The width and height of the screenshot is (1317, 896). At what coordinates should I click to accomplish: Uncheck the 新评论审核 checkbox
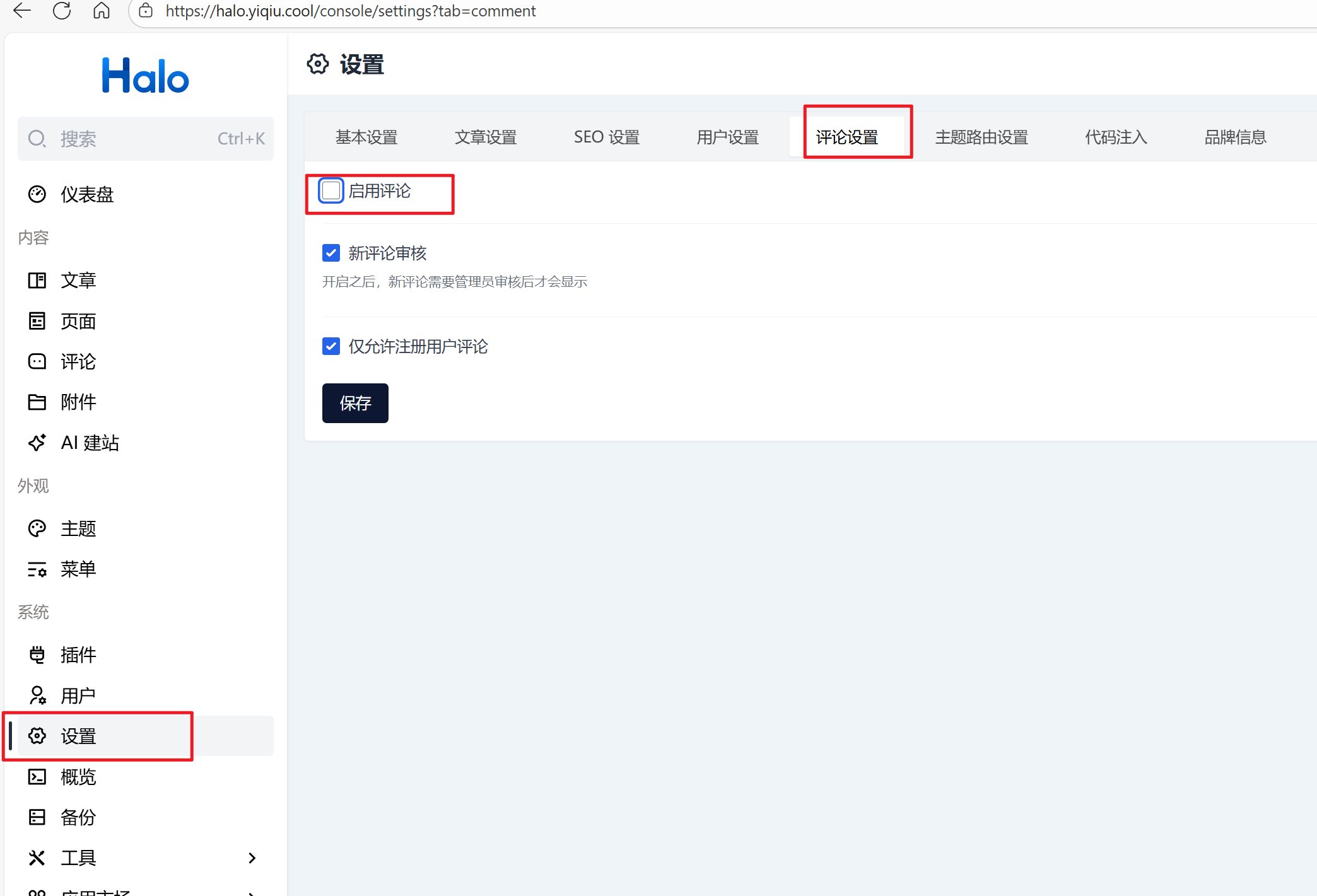pos(331,253)
